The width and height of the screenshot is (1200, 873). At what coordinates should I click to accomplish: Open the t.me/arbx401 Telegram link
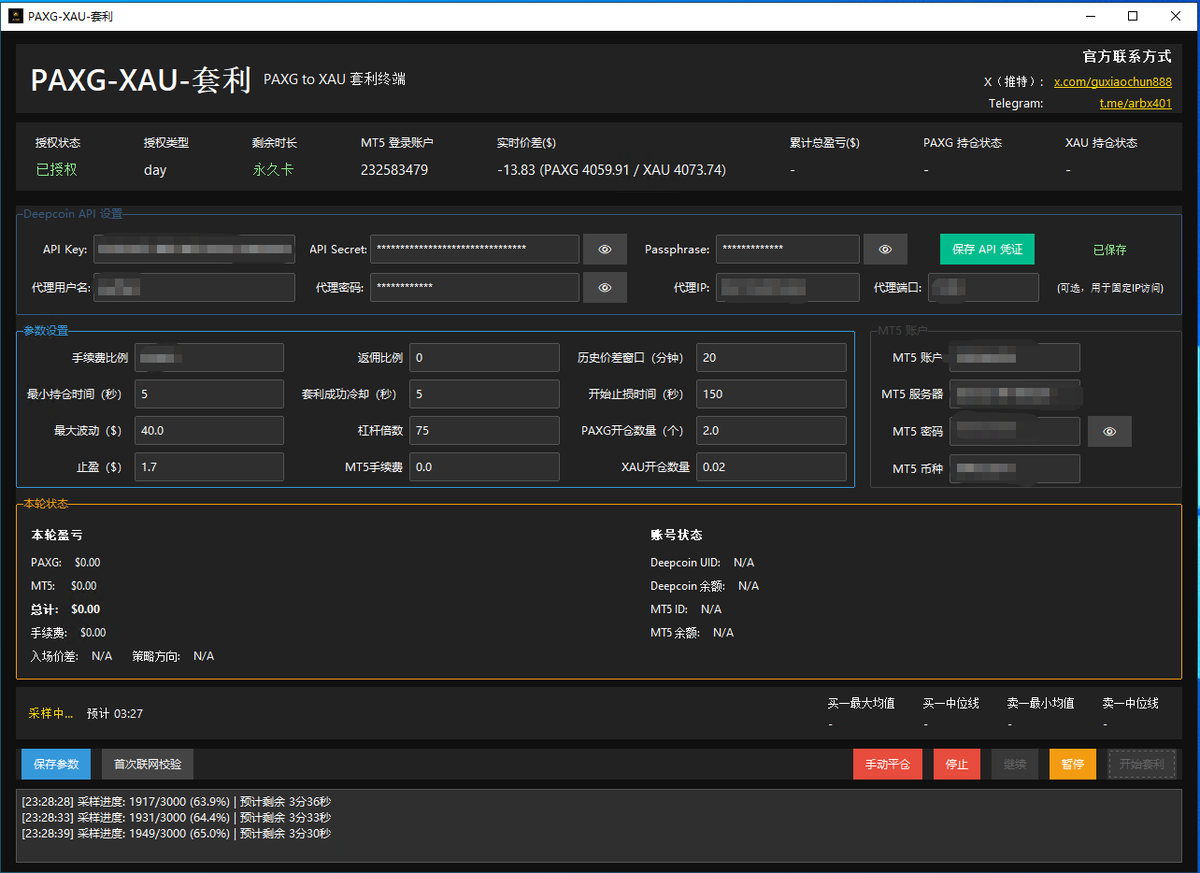[x=1136, y=103]
